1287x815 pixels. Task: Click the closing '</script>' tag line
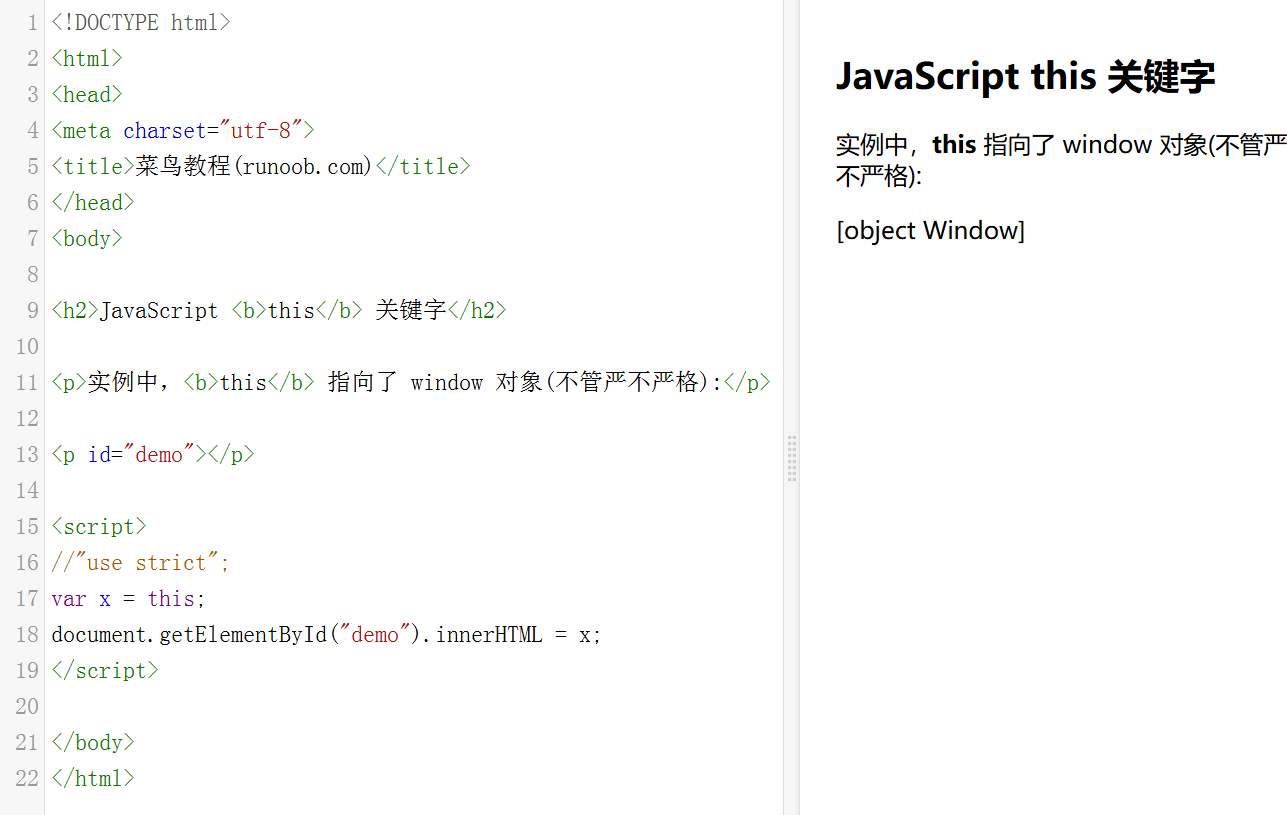point(105,670)
